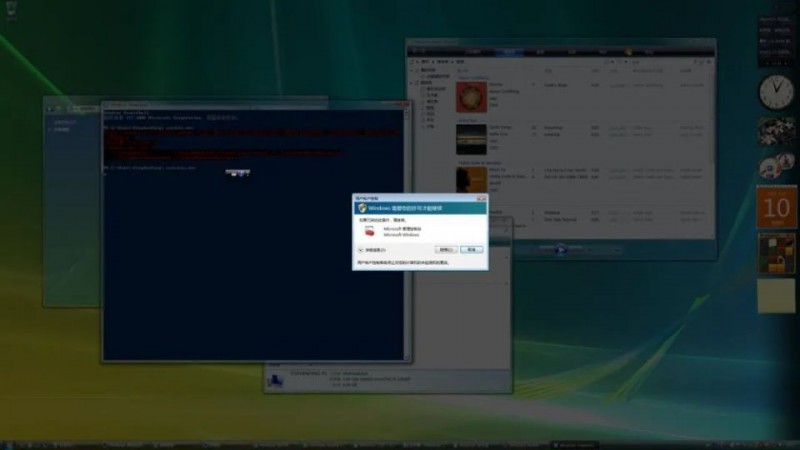Click the slideshow photo gadget in sidebar

coord(776,132)
